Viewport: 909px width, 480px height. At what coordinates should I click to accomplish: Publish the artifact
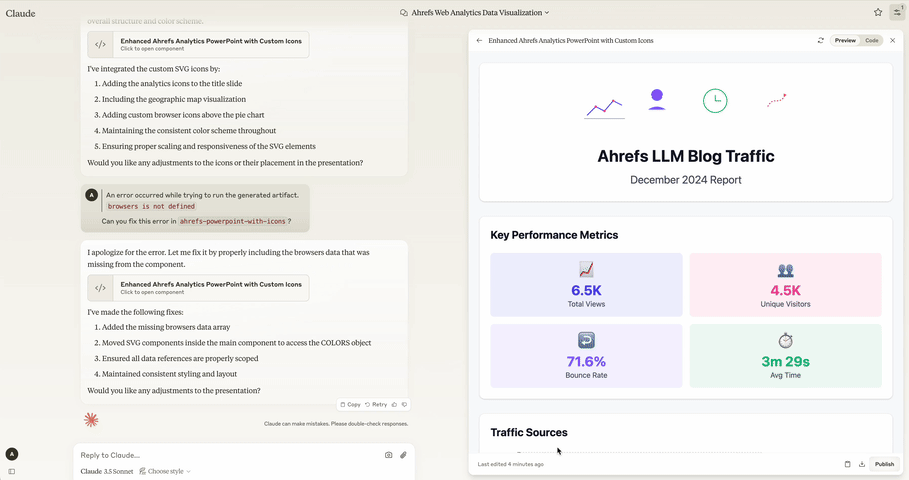tap(884, 464)
